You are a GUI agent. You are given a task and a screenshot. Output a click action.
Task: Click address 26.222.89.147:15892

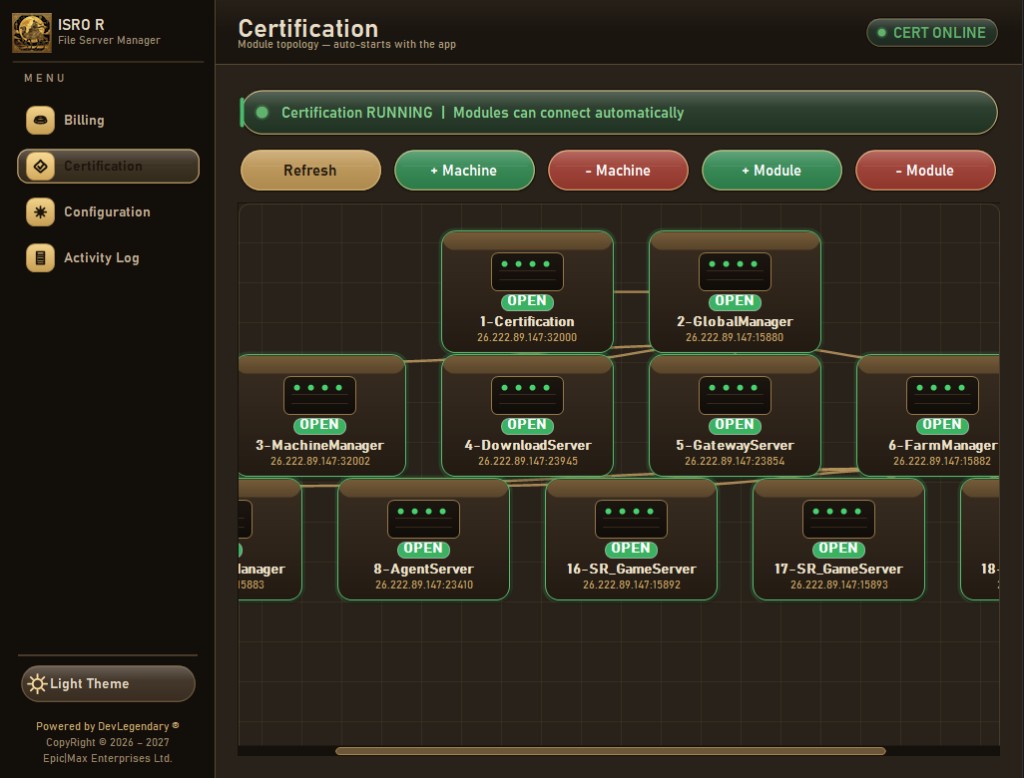point(632,585)
